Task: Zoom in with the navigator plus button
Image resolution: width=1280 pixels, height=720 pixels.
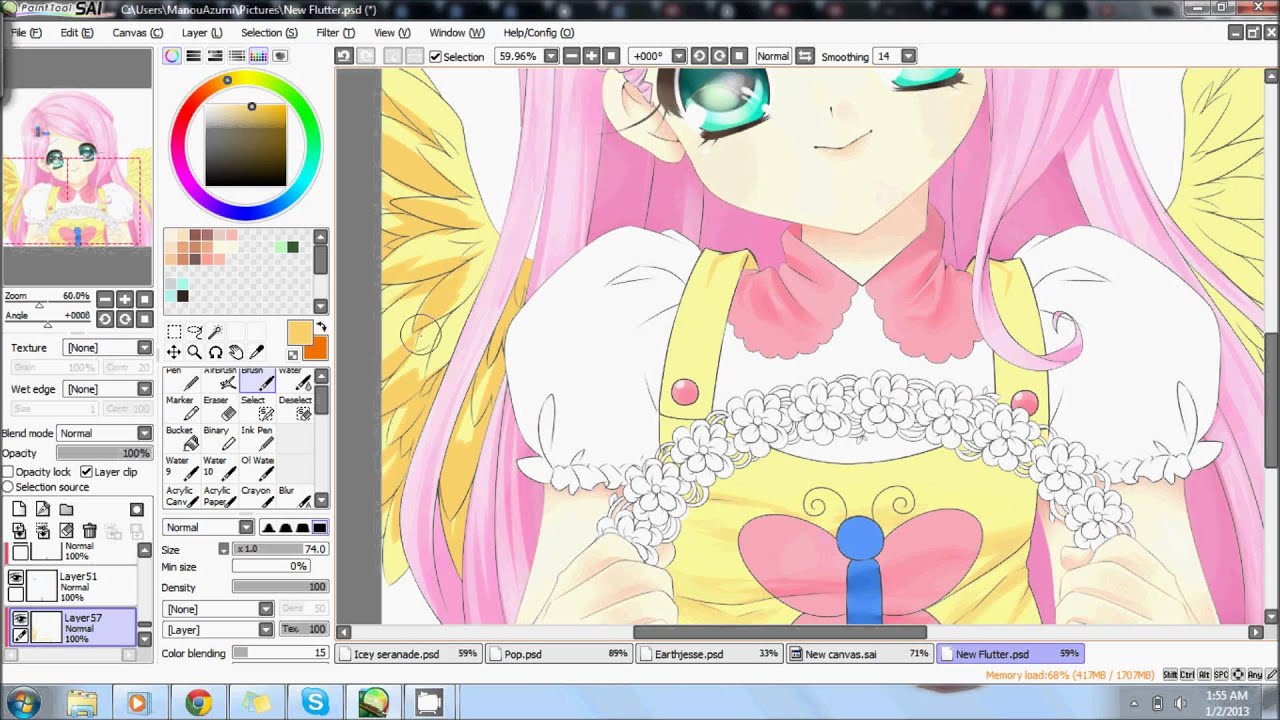Action: (125, 299)
